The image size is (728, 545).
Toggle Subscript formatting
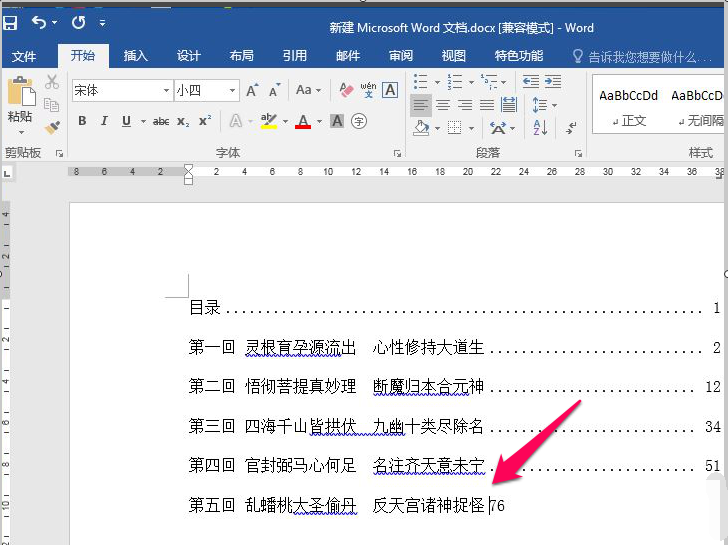[x=183, y=122]
